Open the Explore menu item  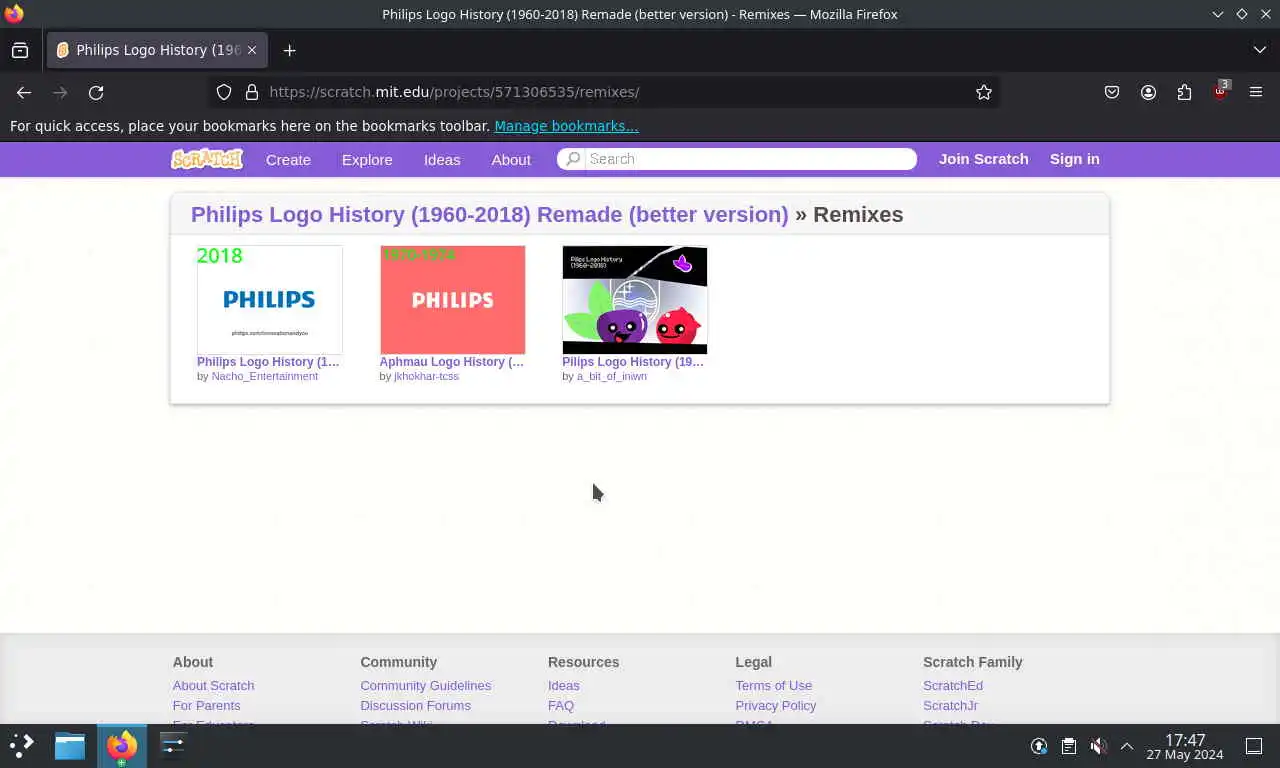367,160
